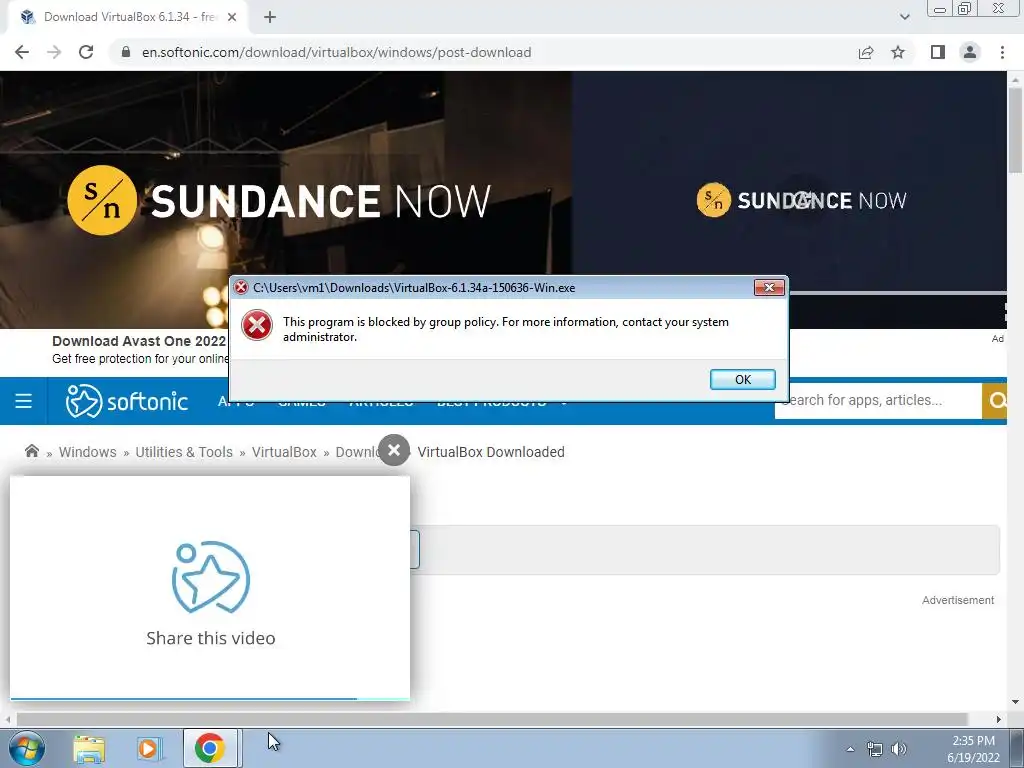This screenshot has width=1024, height=768.
Task: Click the padlock site info icon
Action: coord(126,52)
